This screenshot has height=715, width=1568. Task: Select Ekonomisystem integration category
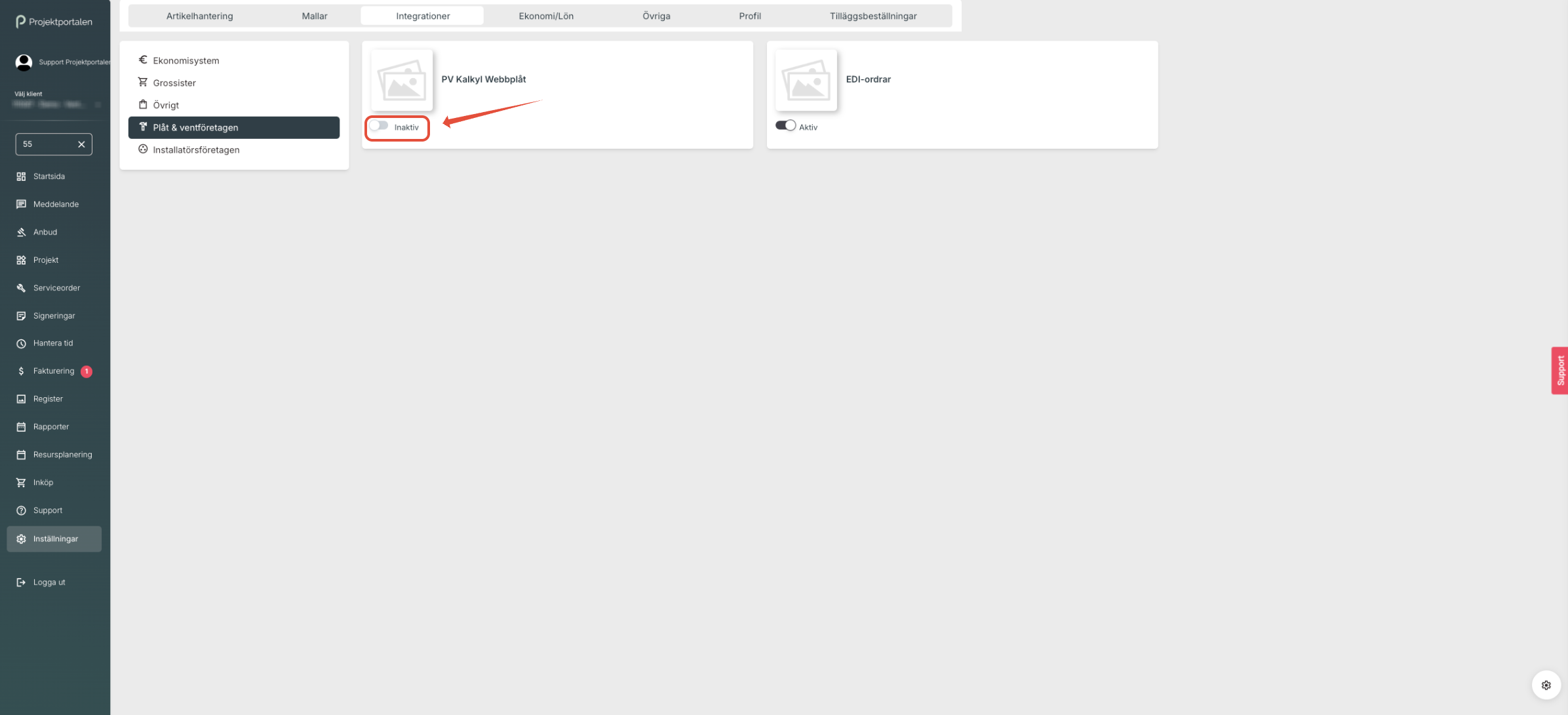coord(186,60)
